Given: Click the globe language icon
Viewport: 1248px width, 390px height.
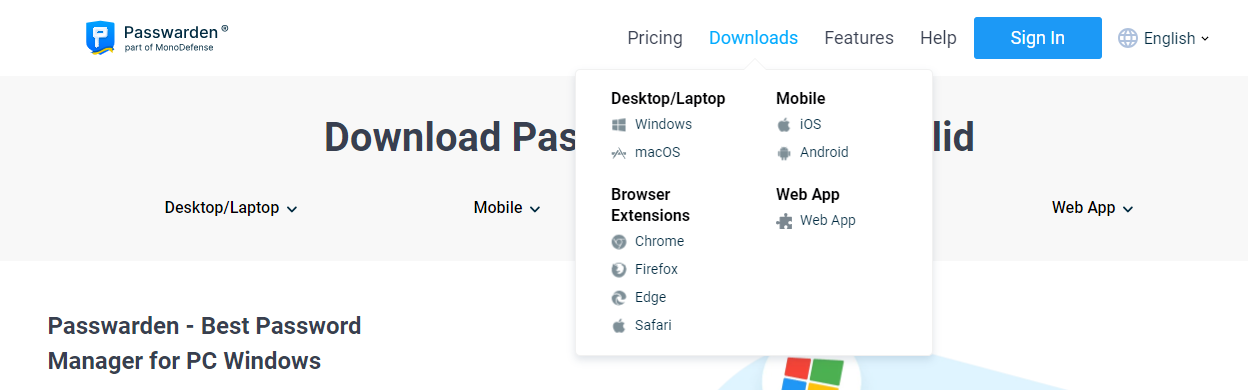Looking at the screenshot, I should pyautogui.click(x=1128, y=38).
